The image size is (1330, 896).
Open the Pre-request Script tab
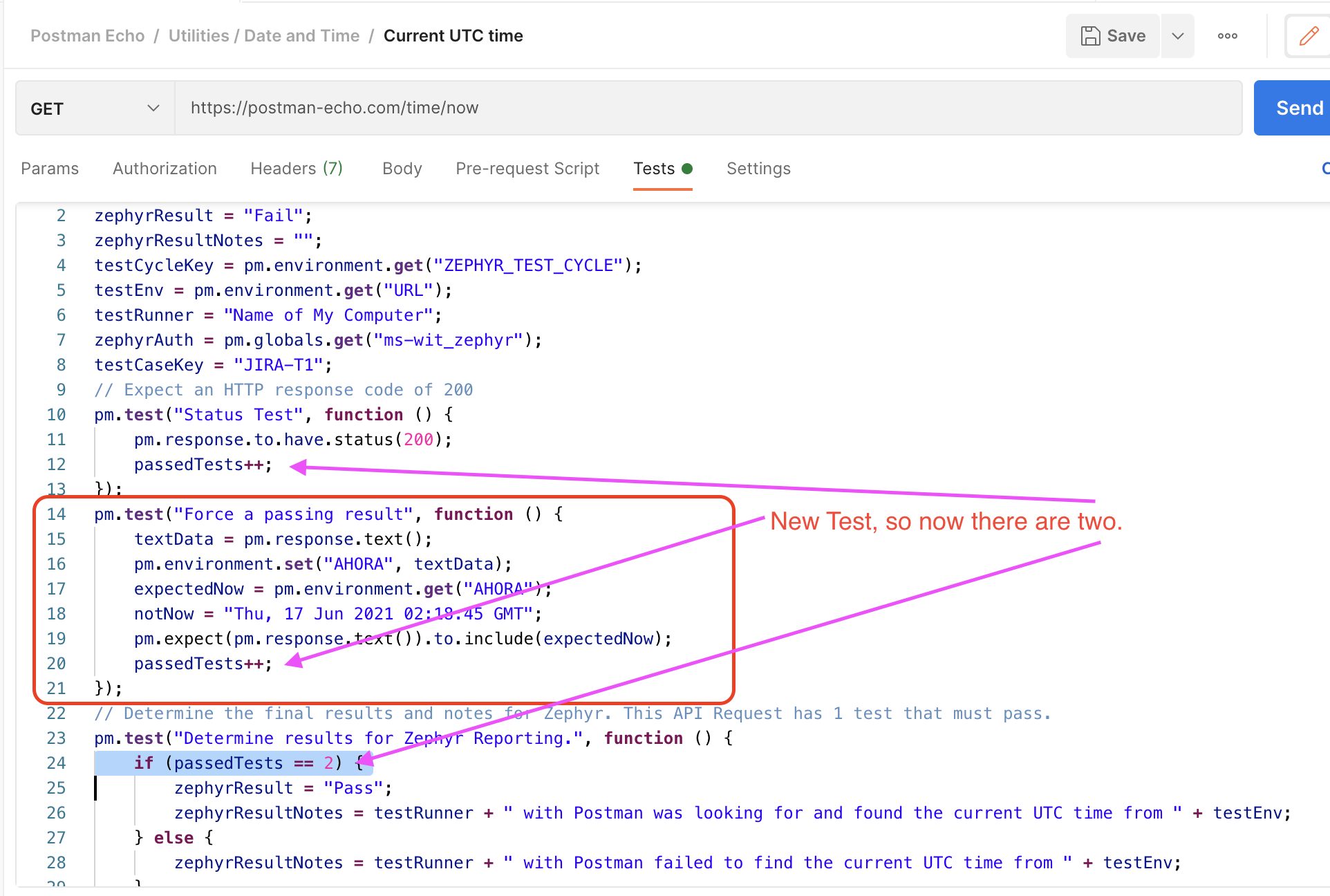point(527,169)
